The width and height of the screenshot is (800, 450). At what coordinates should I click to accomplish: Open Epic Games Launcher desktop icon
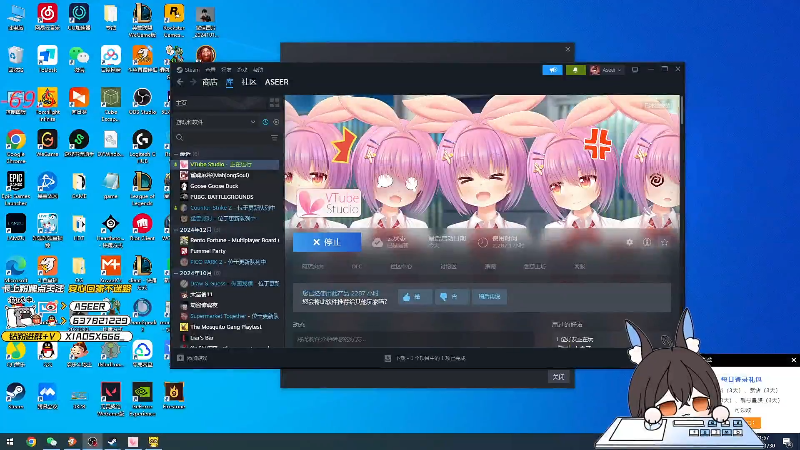coord(16,187)
